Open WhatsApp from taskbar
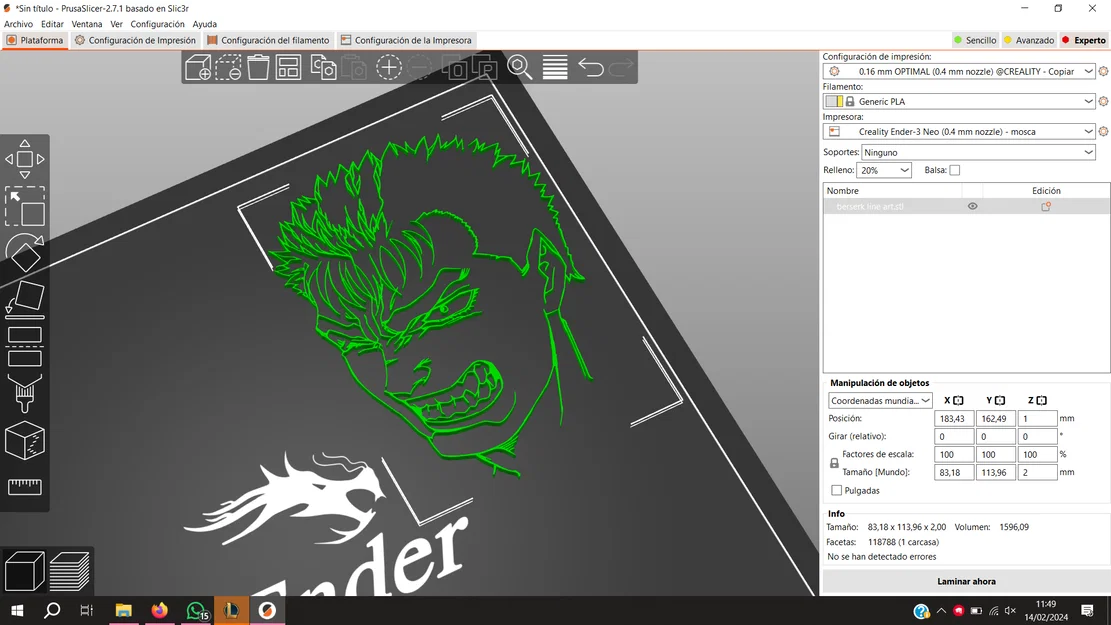The image size is (1111, 625). coord(196,610)
